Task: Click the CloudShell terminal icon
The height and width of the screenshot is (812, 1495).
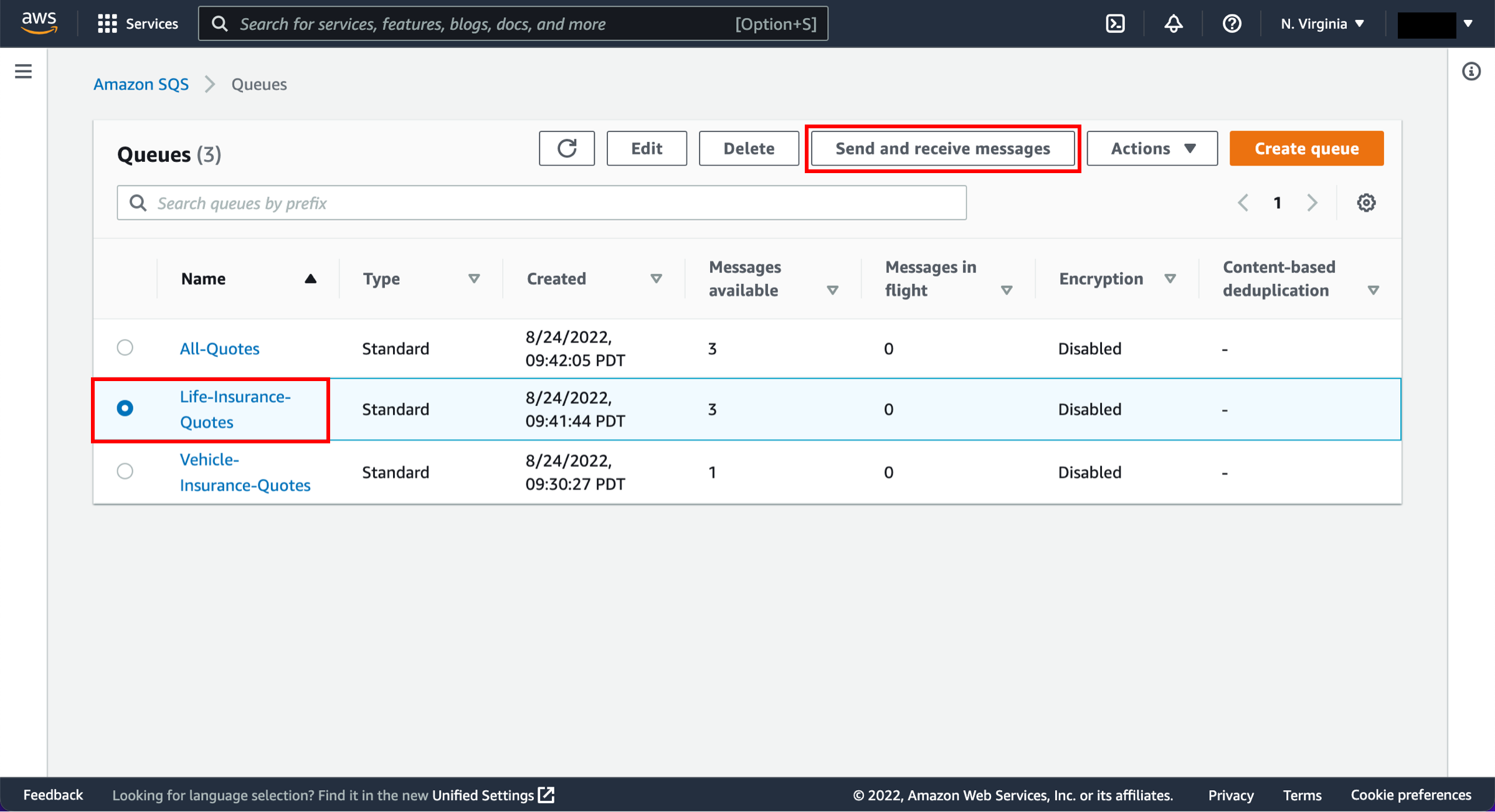Action: point(1117,23)
